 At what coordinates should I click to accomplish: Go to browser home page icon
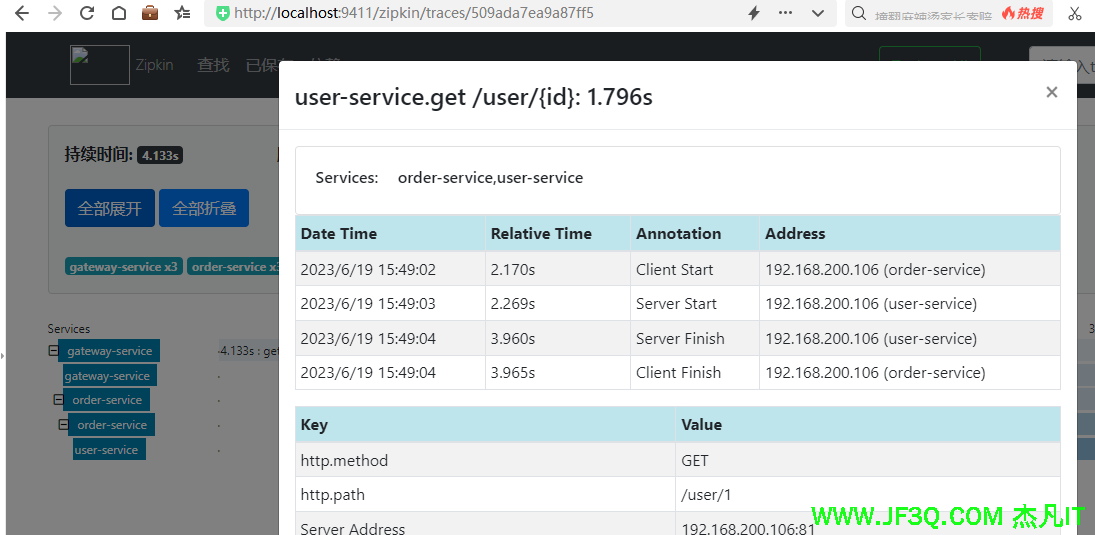(118, 13)
